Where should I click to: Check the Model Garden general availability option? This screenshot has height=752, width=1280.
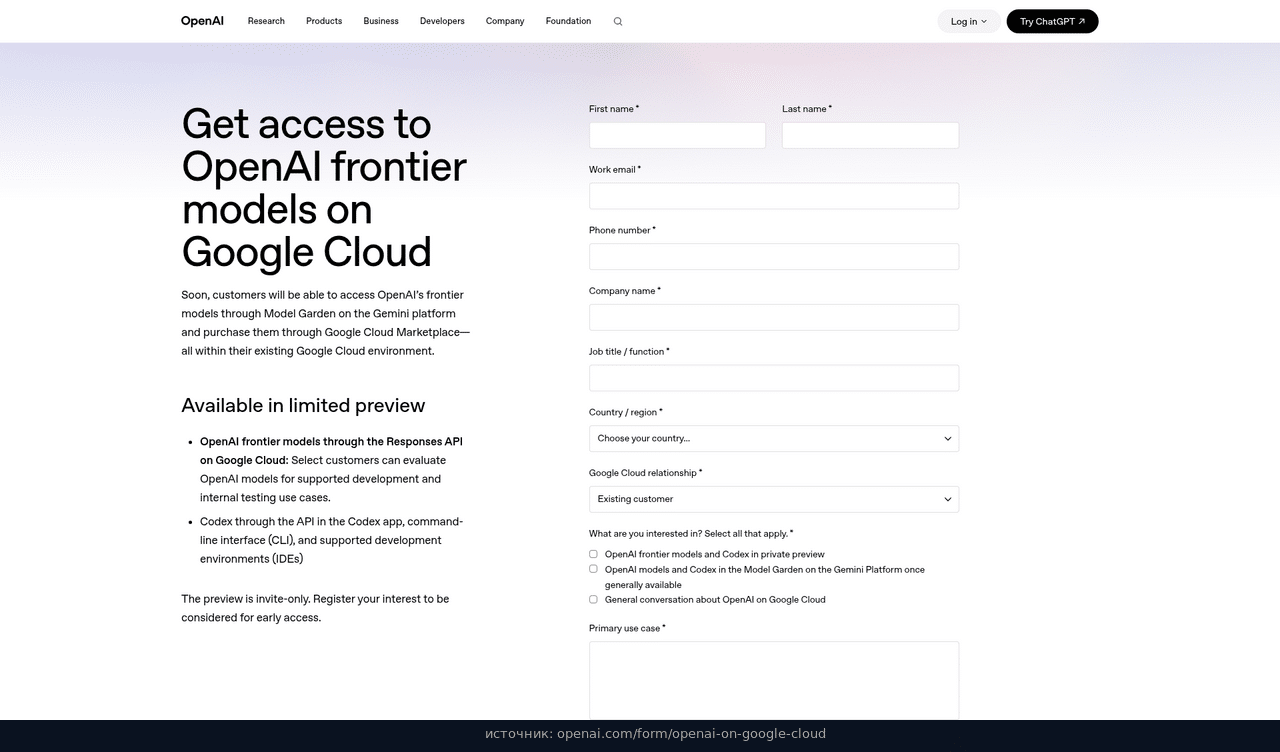[593, 569]
